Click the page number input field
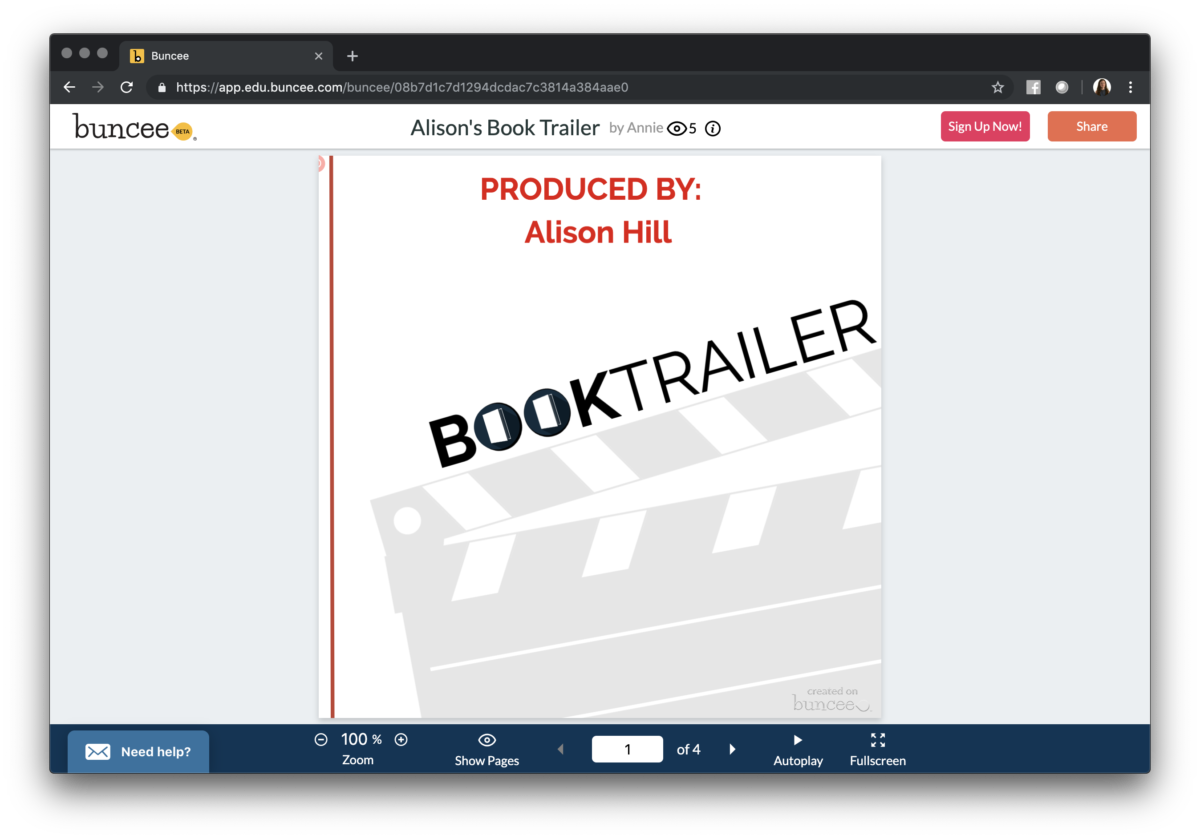This screenshot has height=839, width=1200. pos(627,749)
